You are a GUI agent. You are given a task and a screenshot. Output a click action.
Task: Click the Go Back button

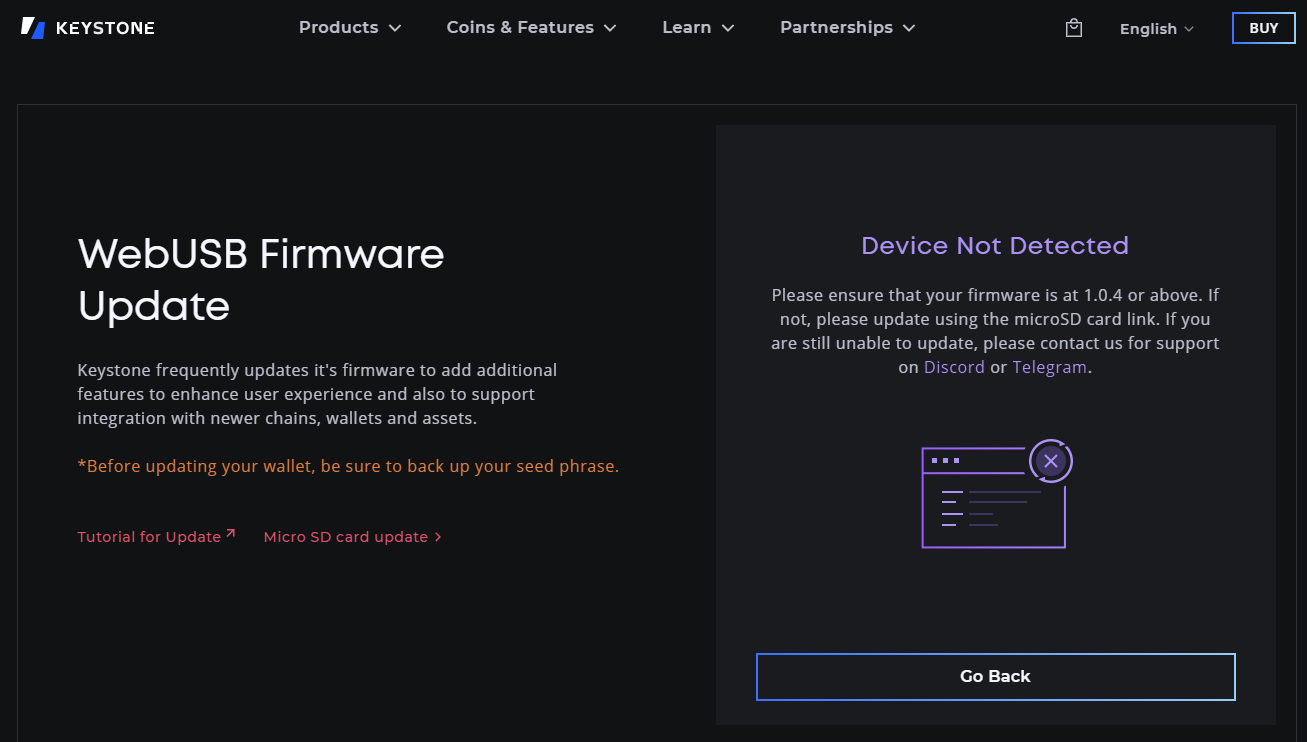coord(995,677)
